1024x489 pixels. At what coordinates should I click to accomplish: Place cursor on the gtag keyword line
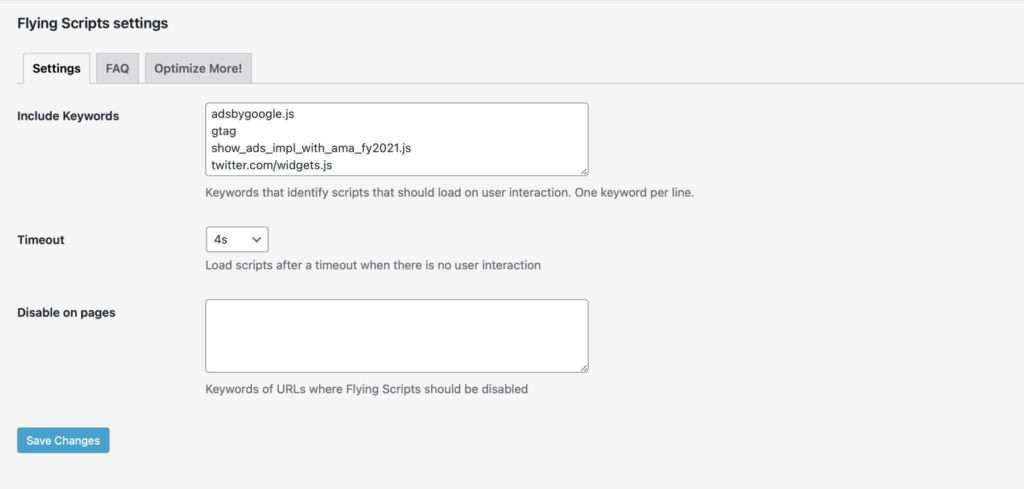pyautogui.click(x=222, y=131)
